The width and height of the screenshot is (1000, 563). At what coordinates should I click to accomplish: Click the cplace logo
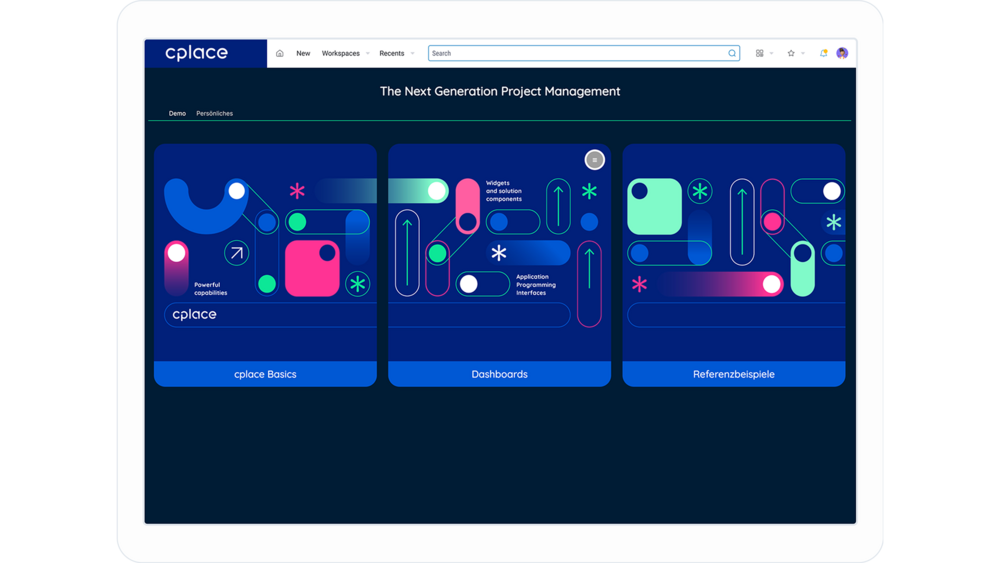click(197, 54)
